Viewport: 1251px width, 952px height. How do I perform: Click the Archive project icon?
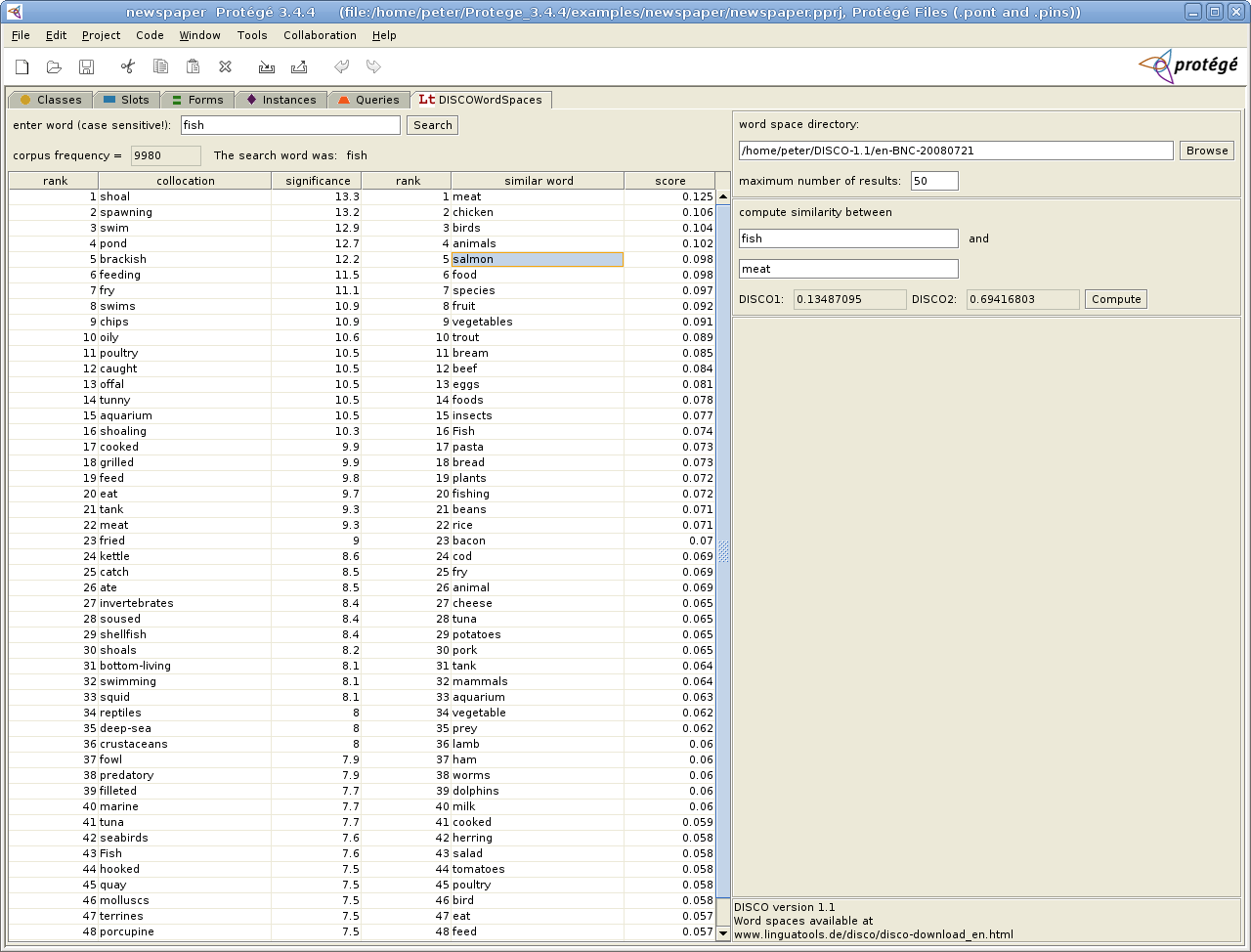[267, 66]
